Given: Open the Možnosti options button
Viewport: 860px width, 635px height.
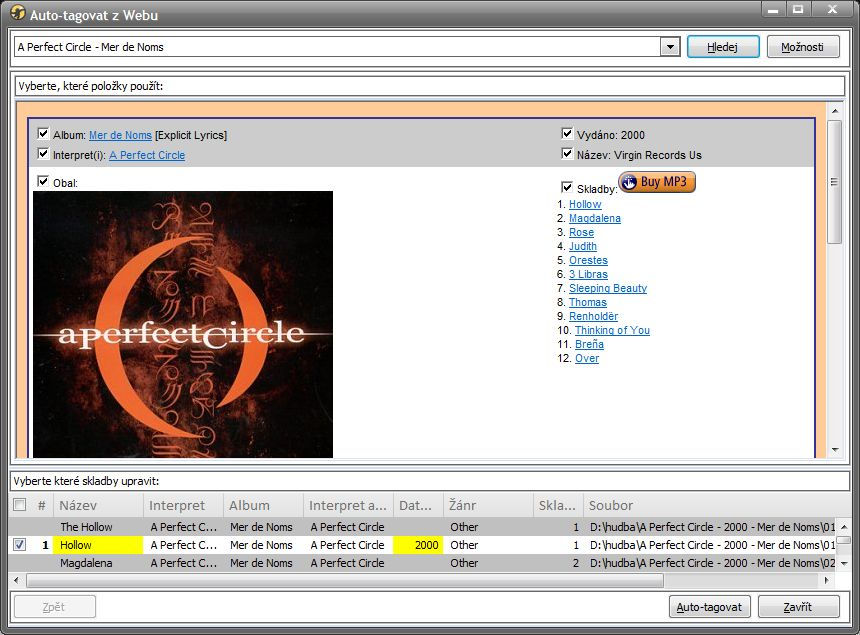Looking at the screenshot, I should coord(802,47).
